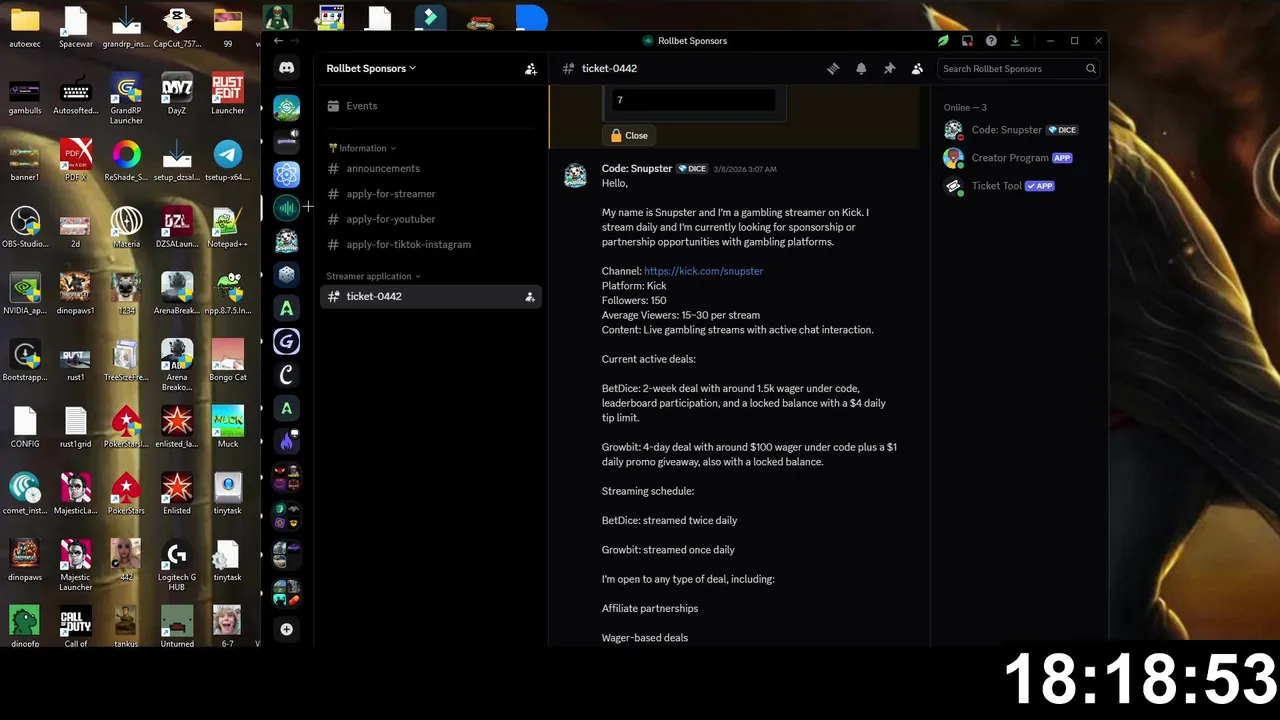Open the Logitech G HUB desktop shortcut
Screen dimensions: 1280x720
177,564
